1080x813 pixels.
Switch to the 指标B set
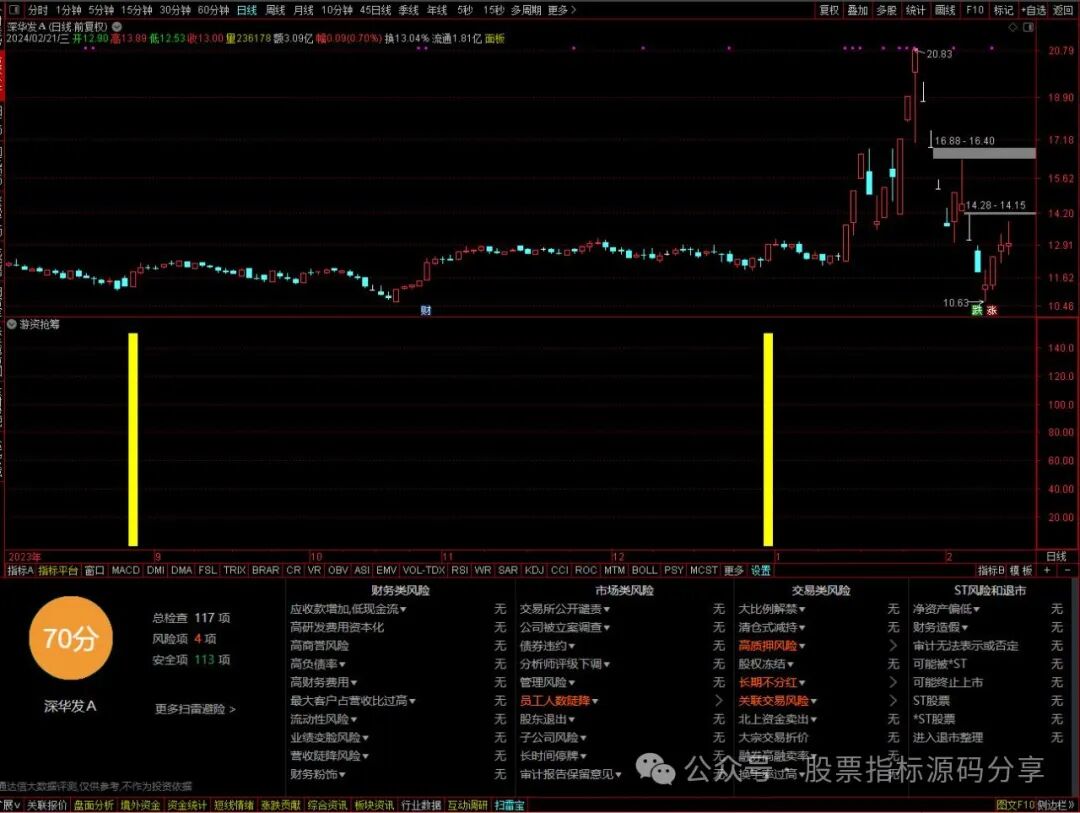[x=991, y=570]
